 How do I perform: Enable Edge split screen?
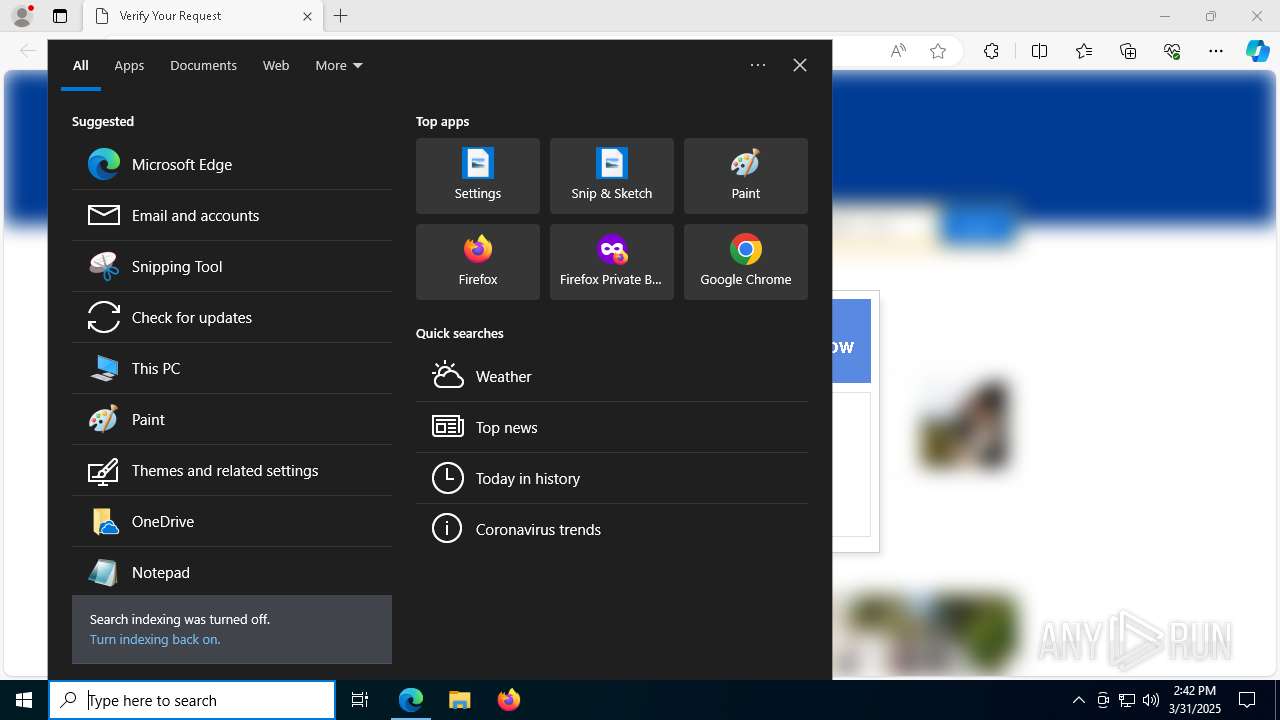(x=1039, y=51)
